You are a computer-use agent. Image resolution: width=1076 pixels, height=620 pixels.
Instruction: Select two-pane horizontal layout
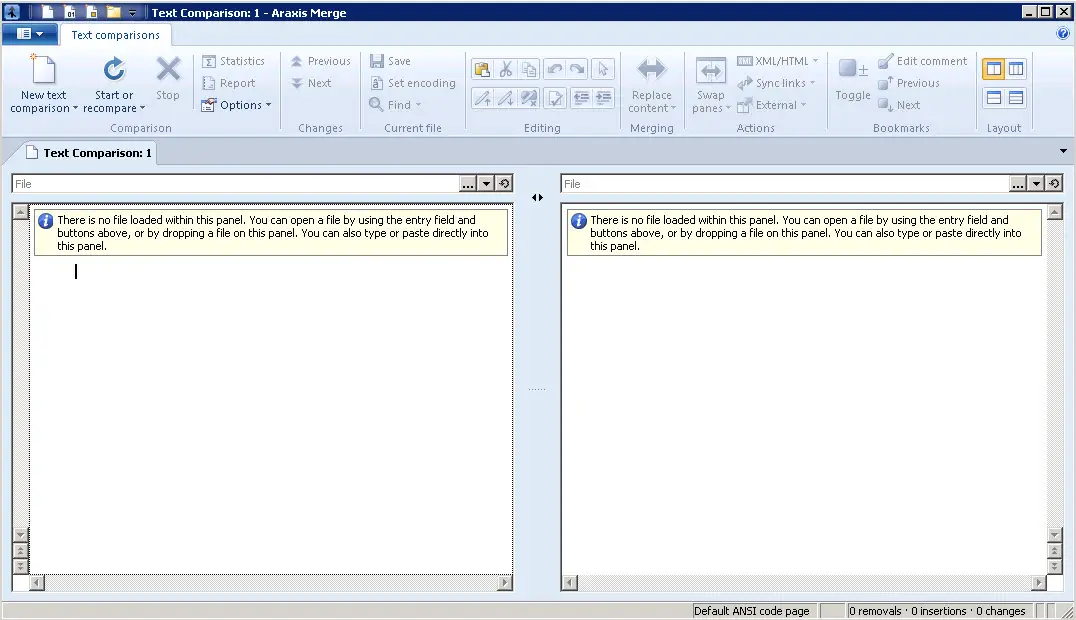click(x=994, y=98)
